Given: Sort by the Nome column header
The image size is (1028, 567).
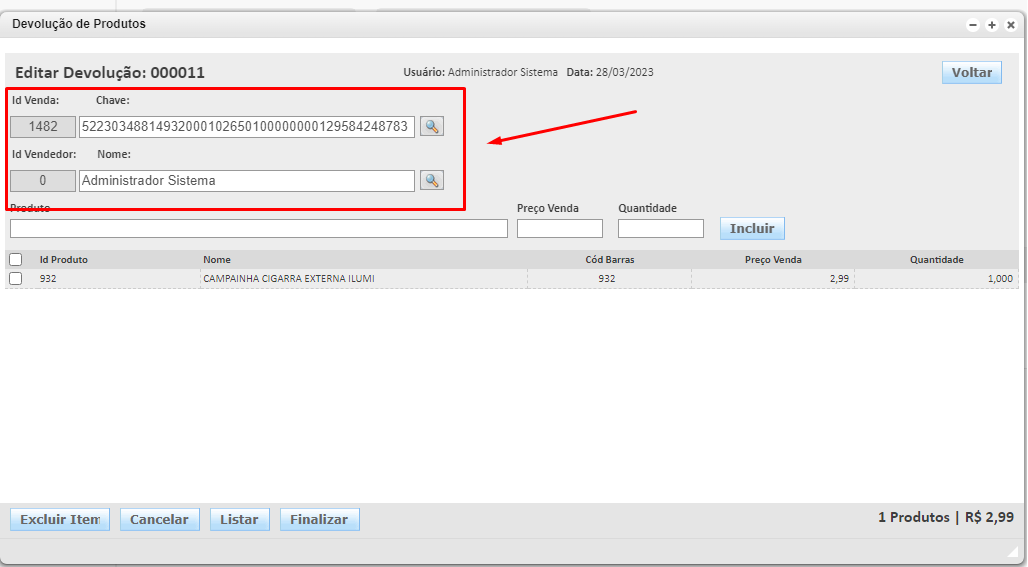Looking at the screenshot, I should (x=217, y=260).
